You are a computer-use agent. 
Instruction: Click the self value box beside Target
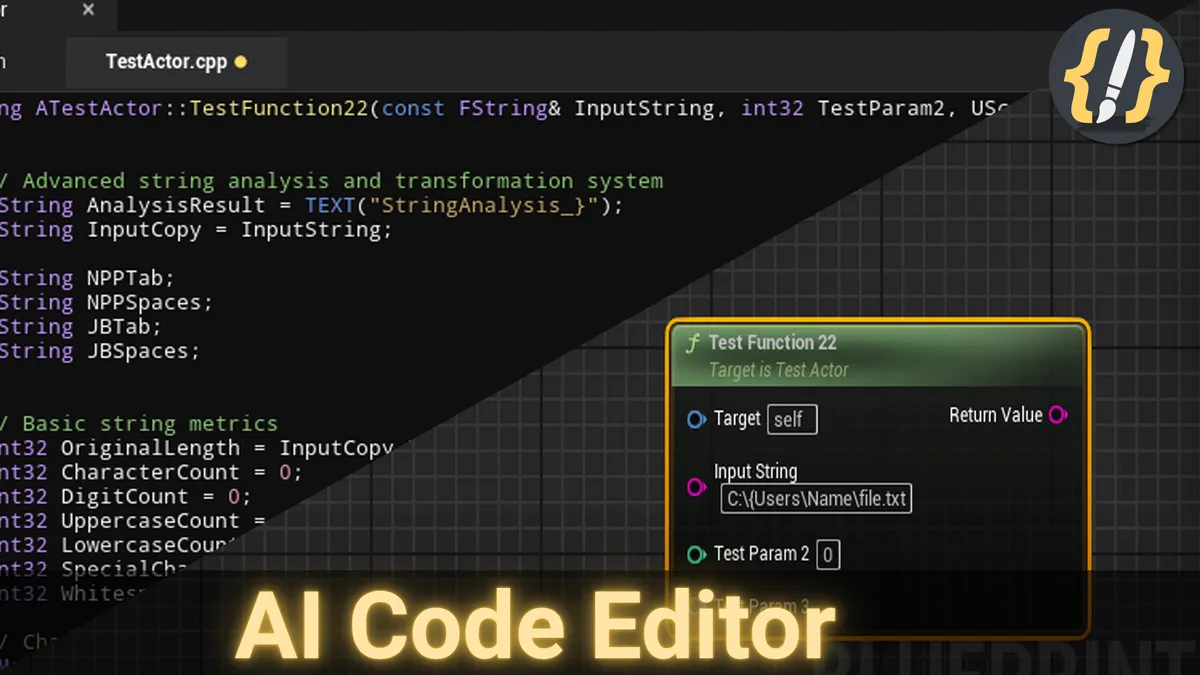[792, 420]
